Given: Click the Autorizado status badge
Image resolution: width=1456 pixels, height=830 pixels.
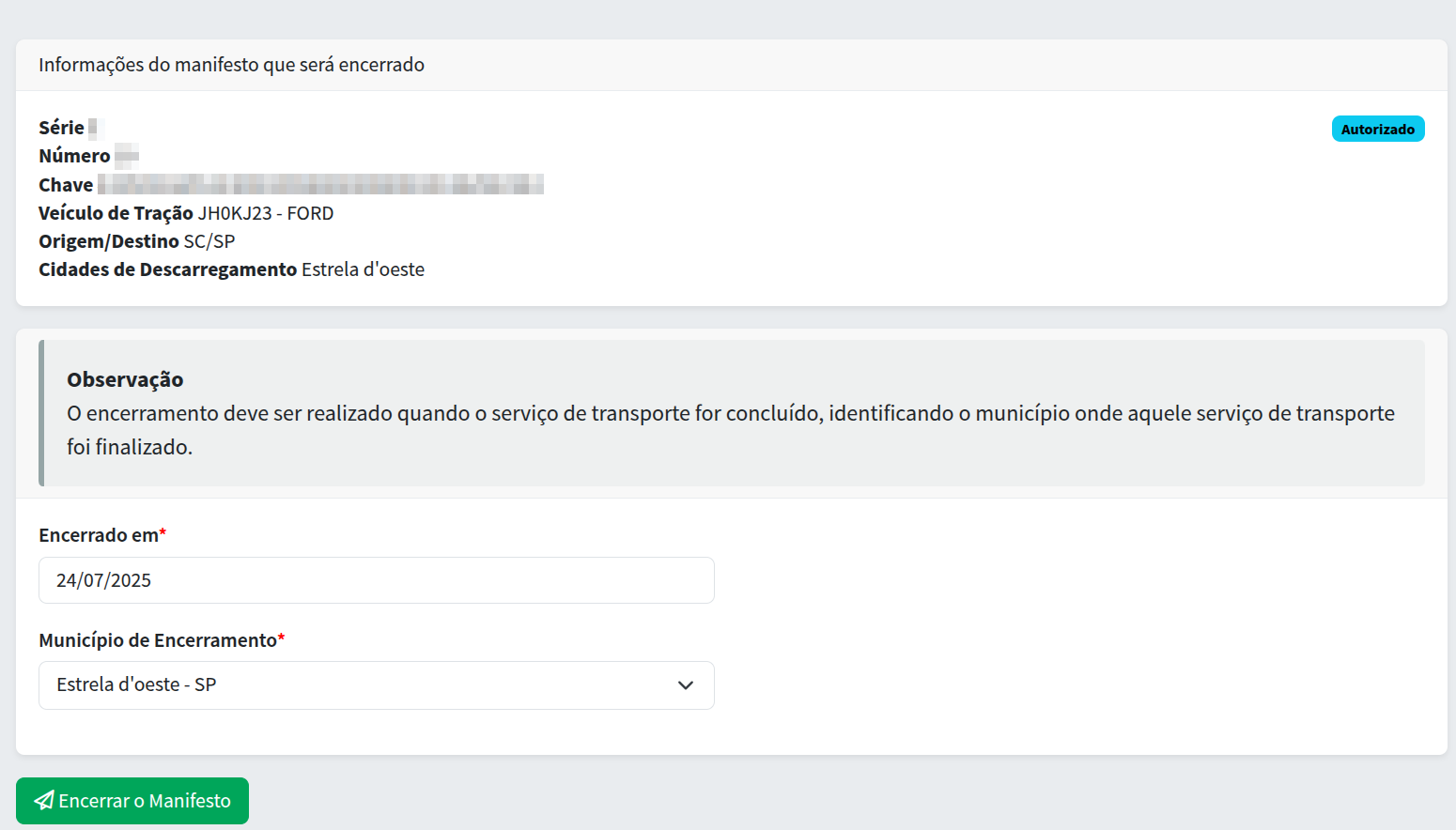Looking at the screenshot, I should click(x=1377, y=130).
